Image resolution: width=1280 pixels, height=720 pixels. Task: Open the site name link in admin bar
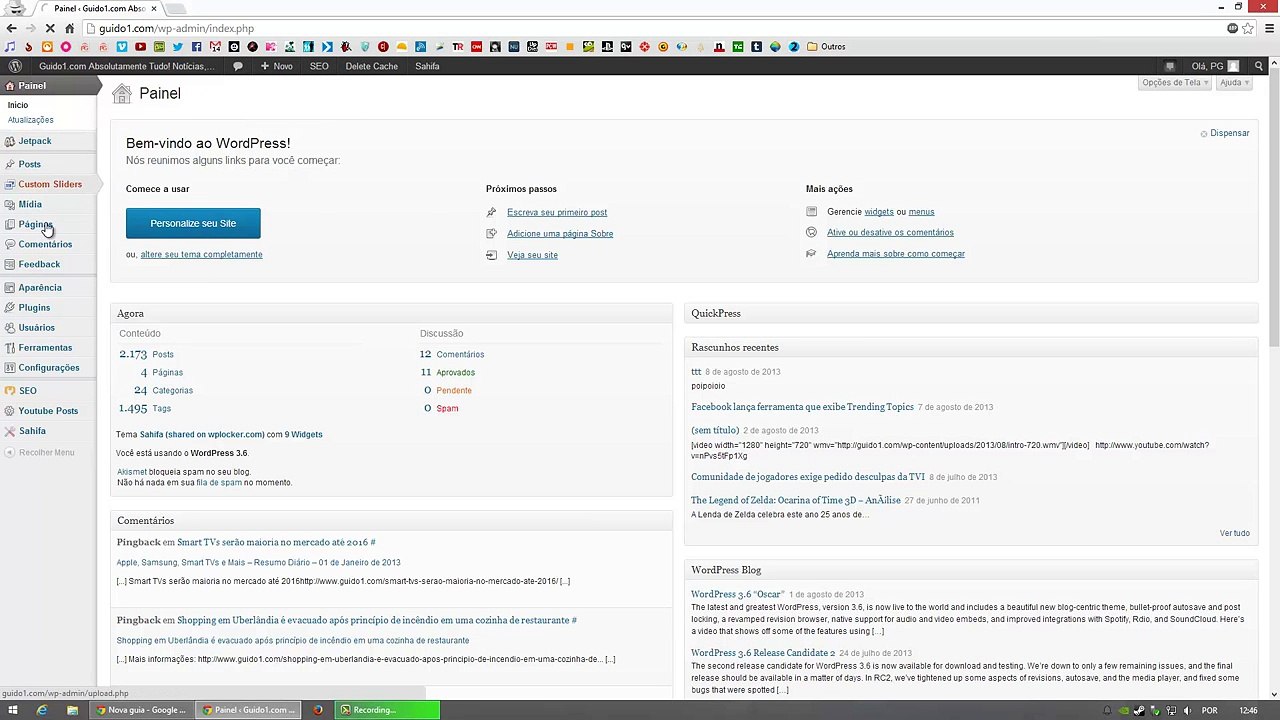[x=126, y=66]
